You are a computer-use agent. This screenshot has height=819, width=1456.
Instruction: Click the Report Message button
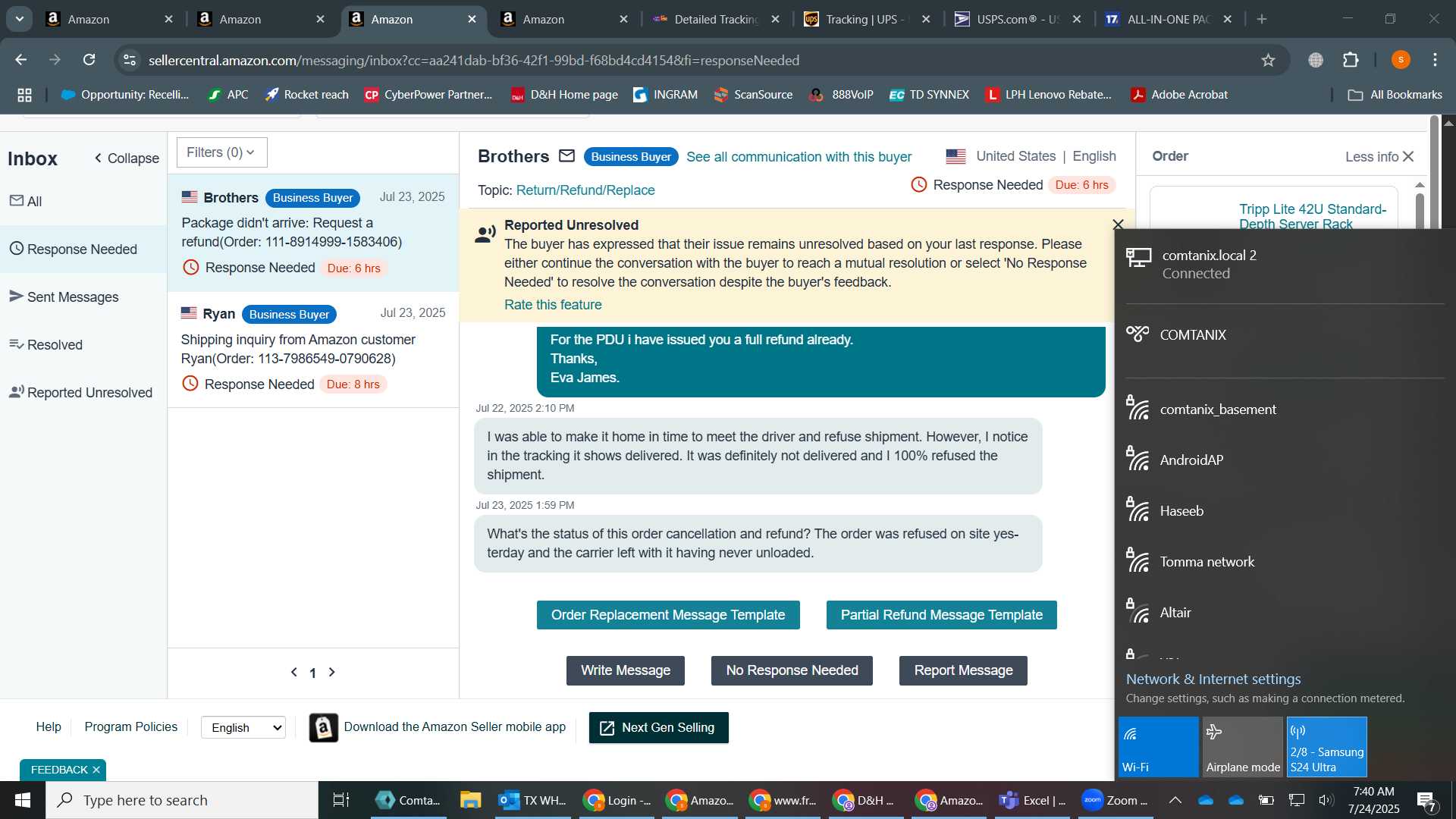(x=963, y=670)
